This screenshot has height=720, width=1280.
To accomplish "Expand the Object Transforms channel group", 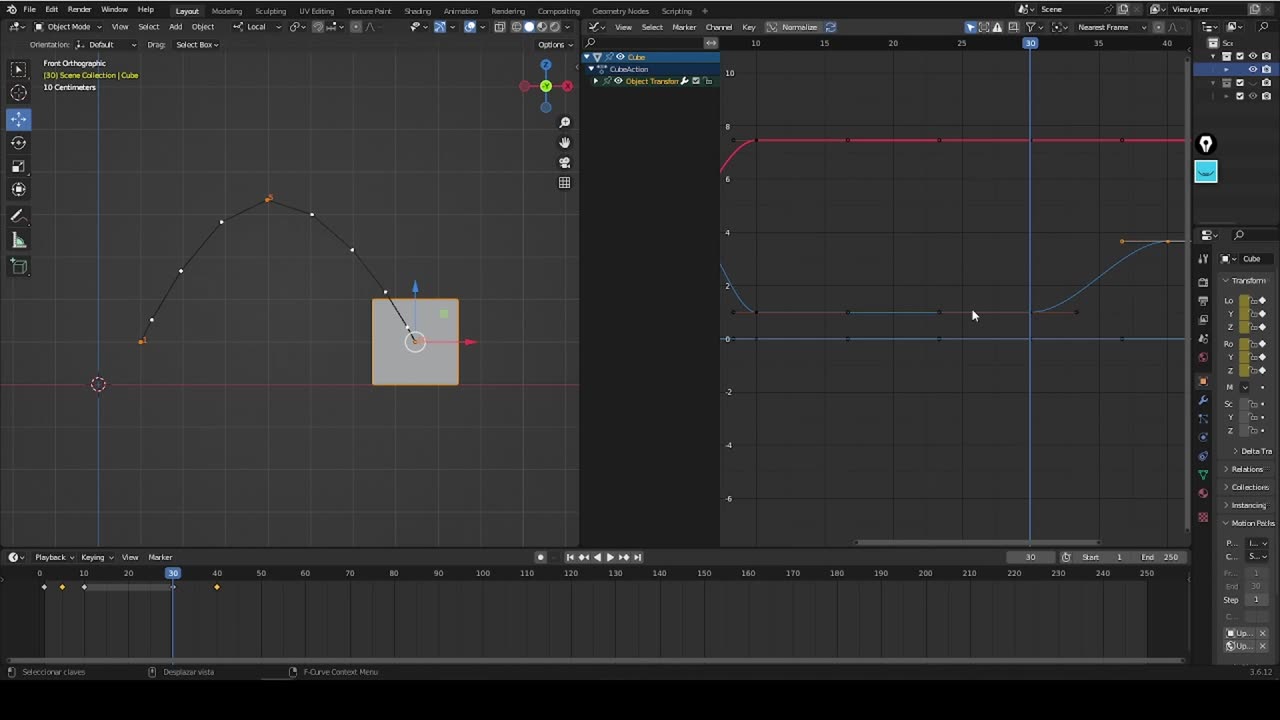I will [x=596, y=81].
